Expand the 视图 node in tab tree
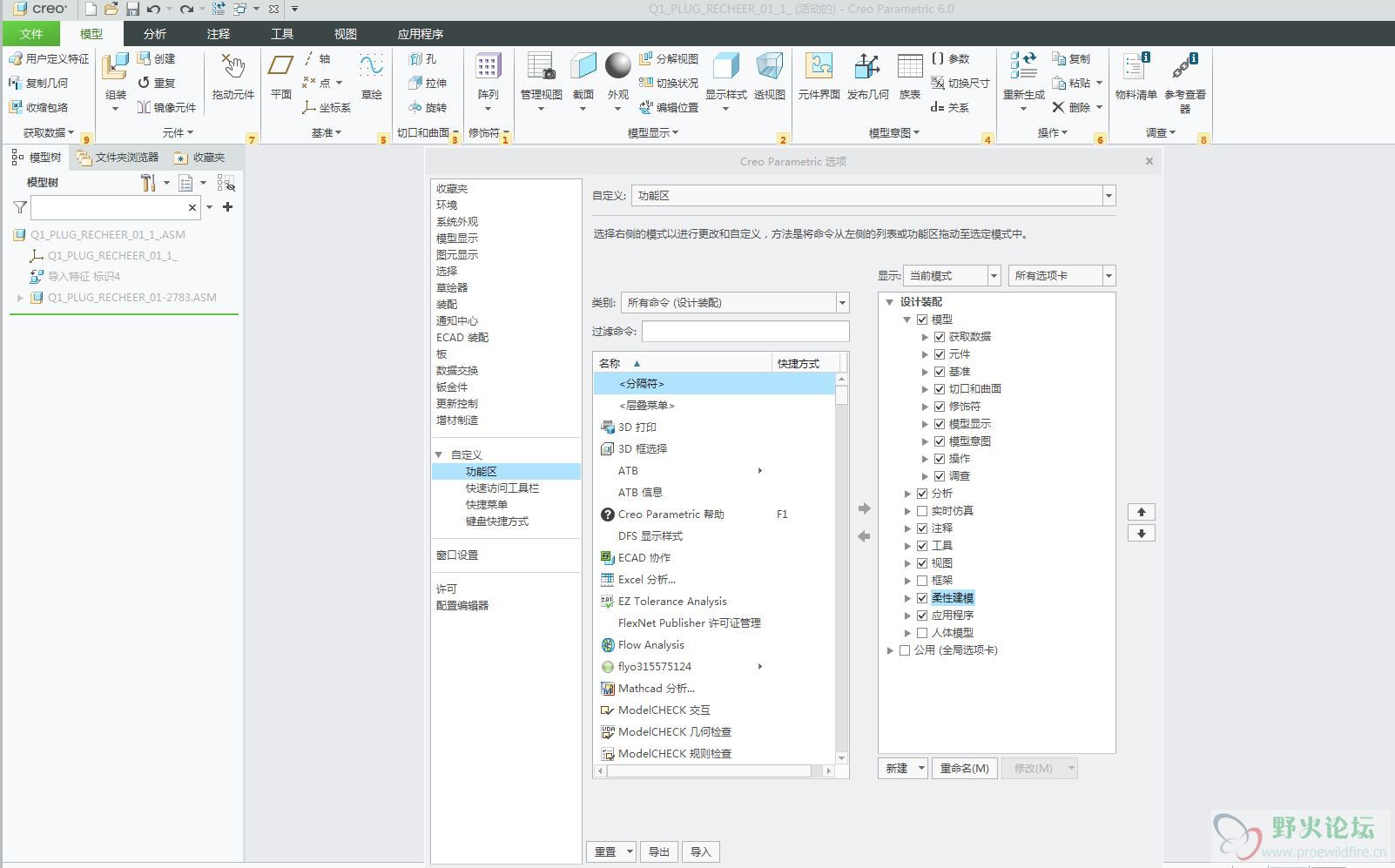The width and height of the screenshot is (1395, 868). tap(907, 563)
